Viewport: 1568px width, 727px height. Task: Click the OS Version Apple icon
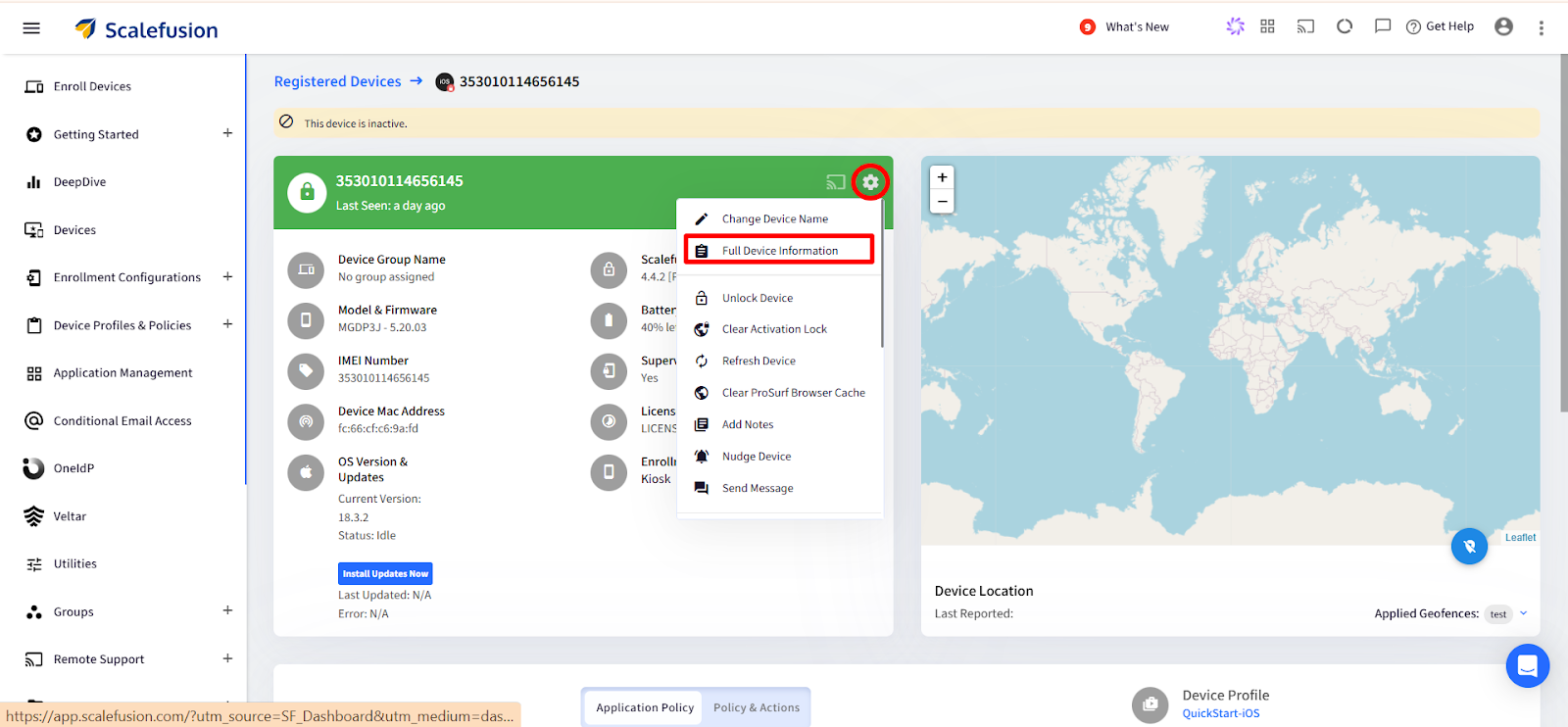[306, 472]
